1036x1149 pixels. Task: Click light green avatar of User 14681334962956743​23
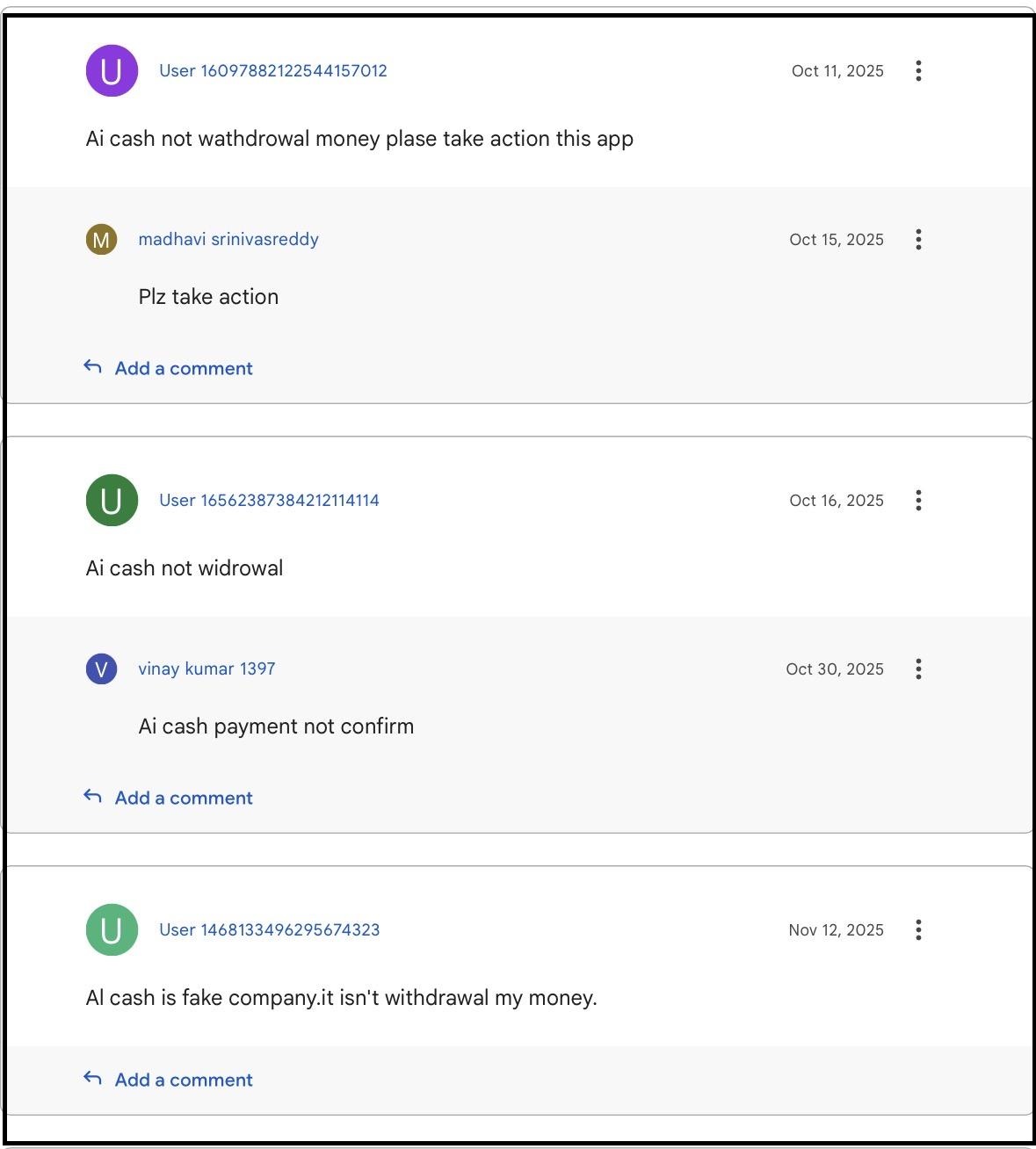tap(112, 930)
